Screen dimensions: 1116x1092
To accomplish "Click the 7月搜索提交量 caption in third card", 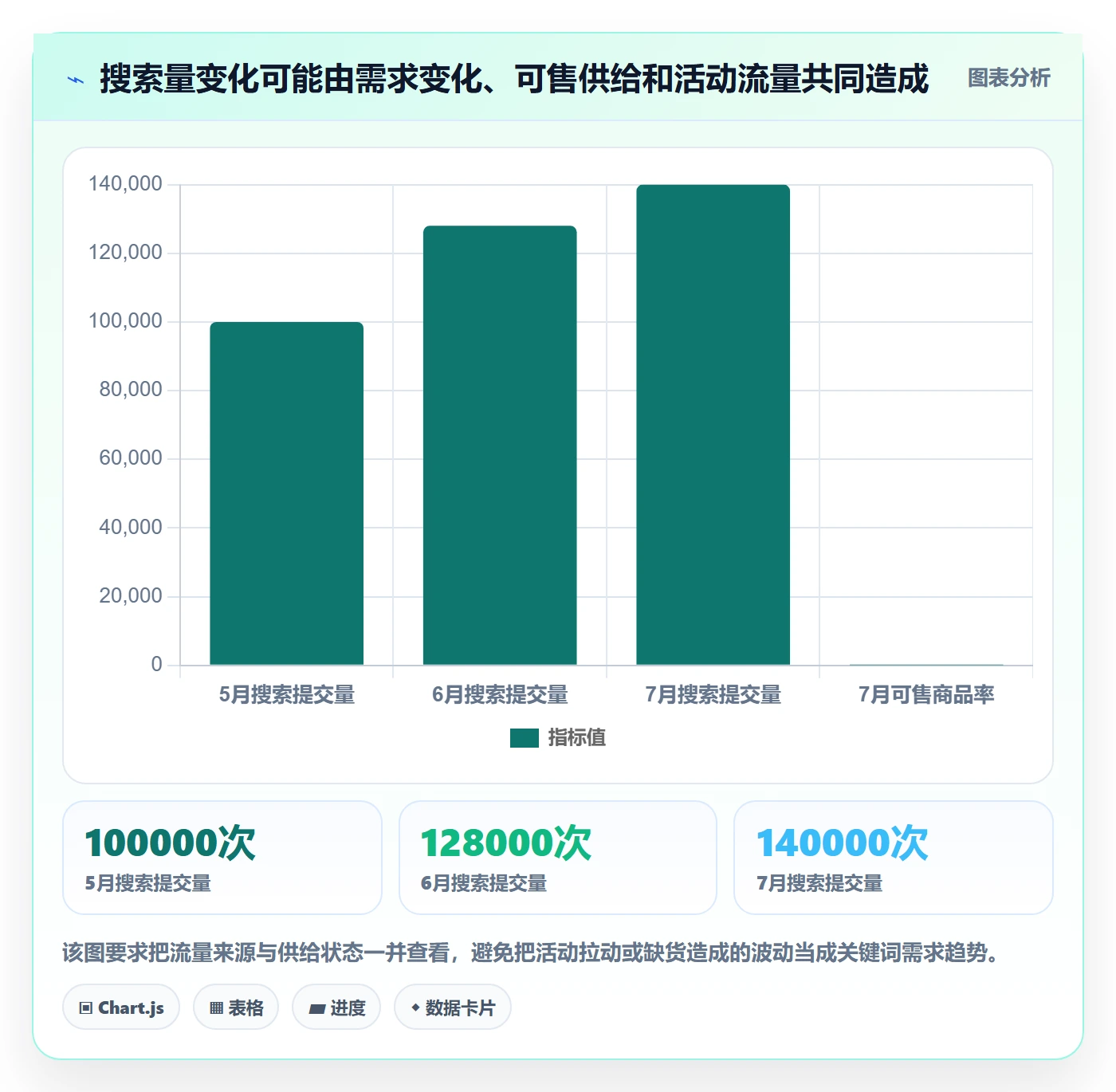I will 819,884.
